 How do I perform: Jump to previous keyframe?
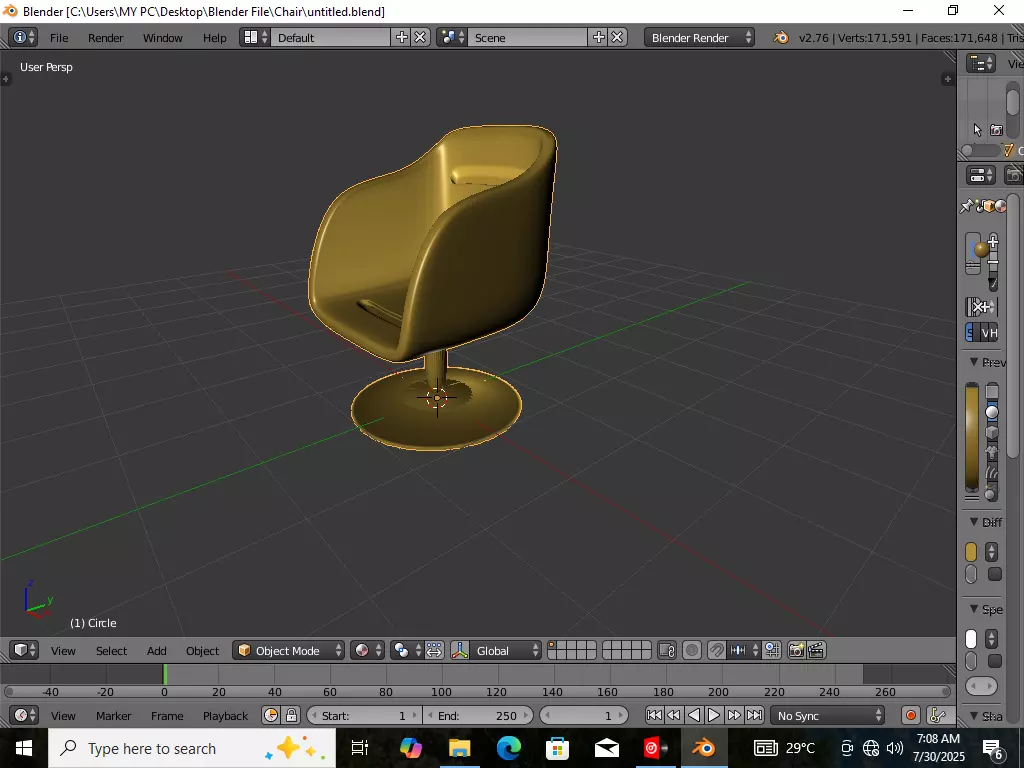tap(673, 716)
